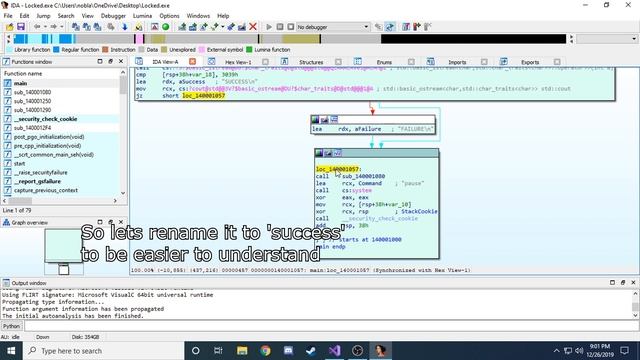Switch to the Hex View-1 tab

click(238, 62)
